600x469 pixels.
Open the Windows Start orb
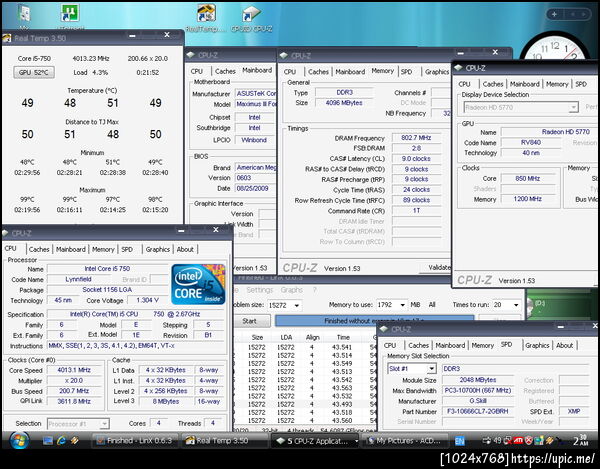18,441
